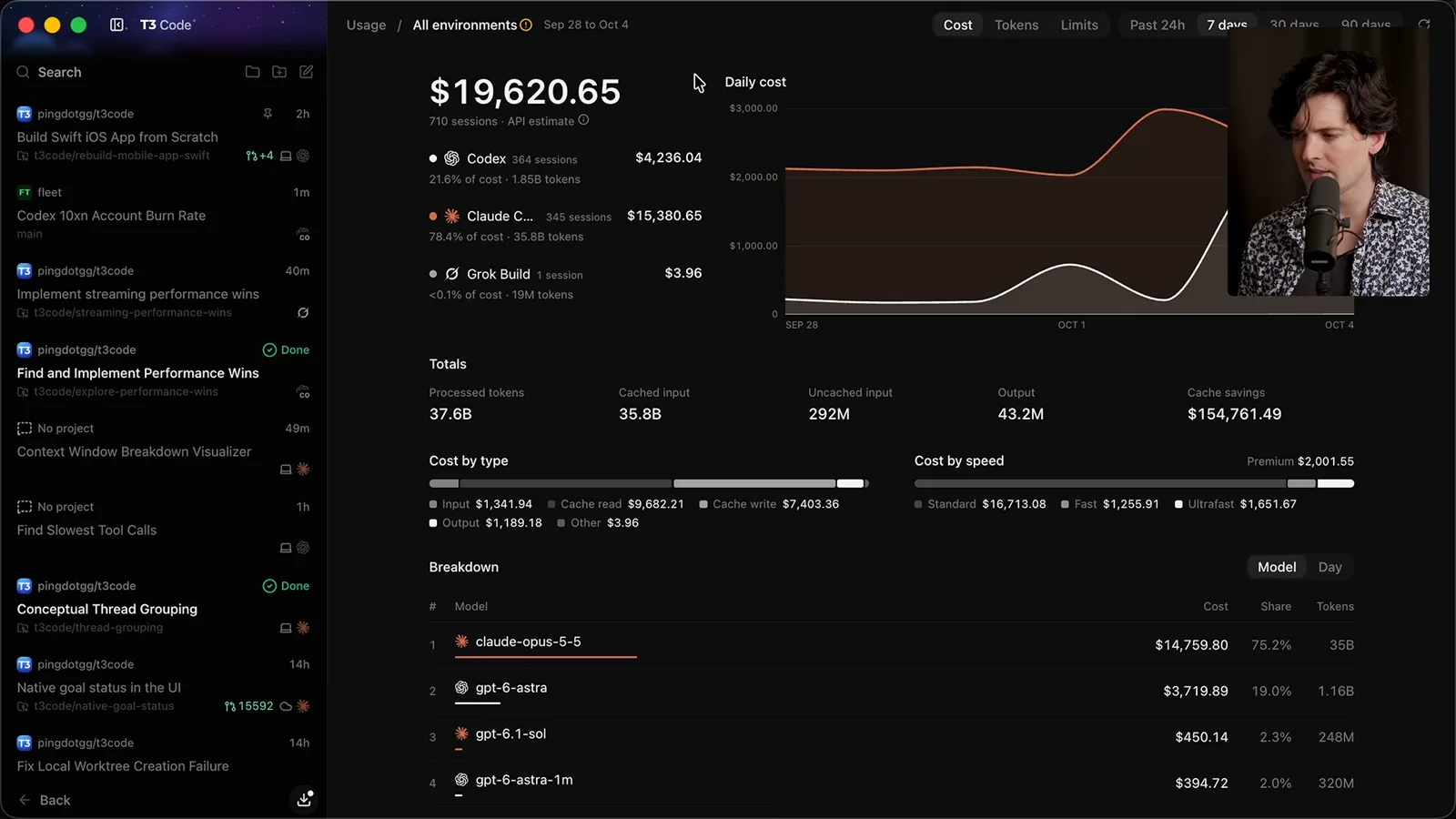The width and height of the screenshot is (1456, 819).
Task: Switch breakdown view to Day
Action: 1330,567
